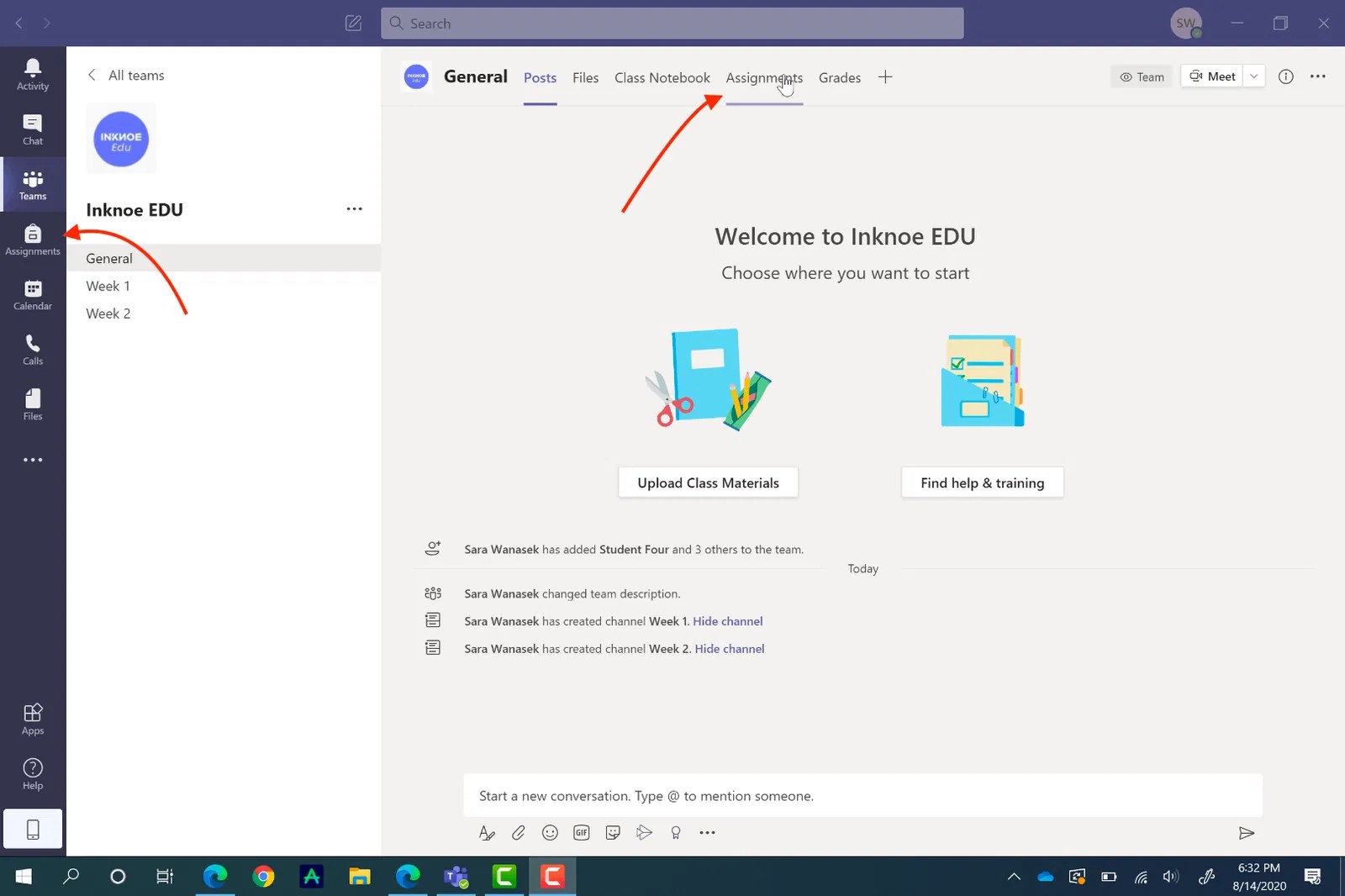This screenshot has width=1345, height=896.
Task: Open the GIF picker
Action: click(581, 832)
